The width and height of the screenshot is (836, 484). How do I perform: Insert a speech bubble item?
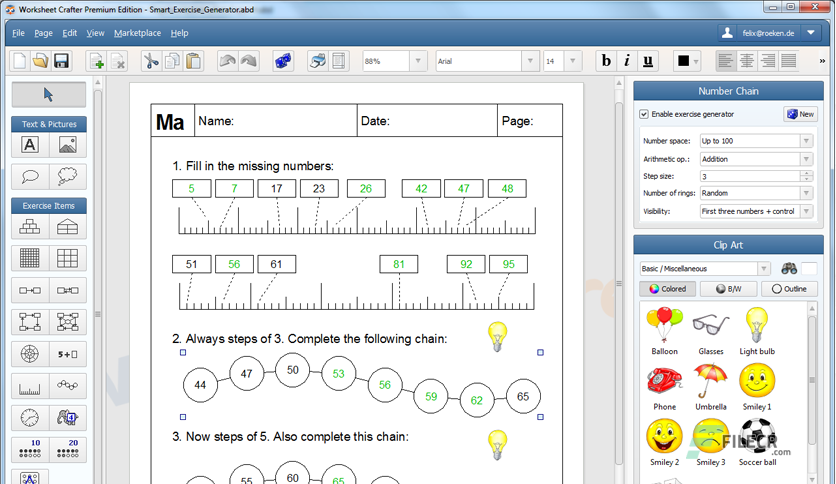point(30,176)
